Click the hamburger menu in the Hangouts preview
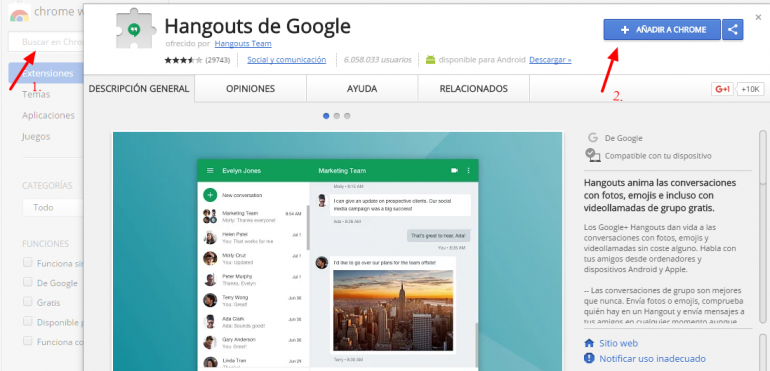The width and height of the screenshot is (770, 371). coord(210,171)
